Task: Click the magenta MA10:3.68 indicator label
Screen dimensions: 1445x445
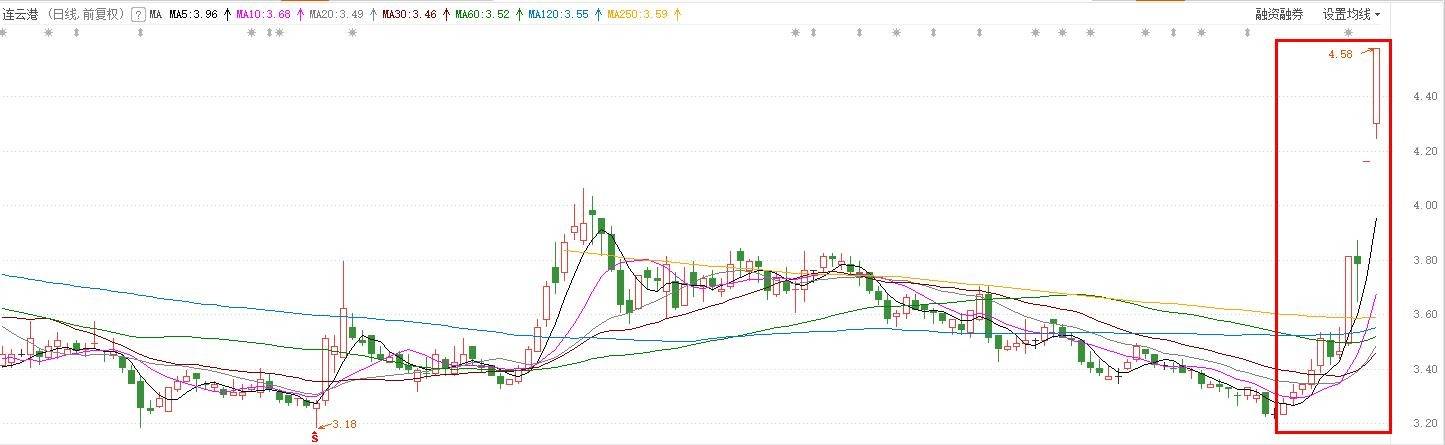Action: click(263, 15)
